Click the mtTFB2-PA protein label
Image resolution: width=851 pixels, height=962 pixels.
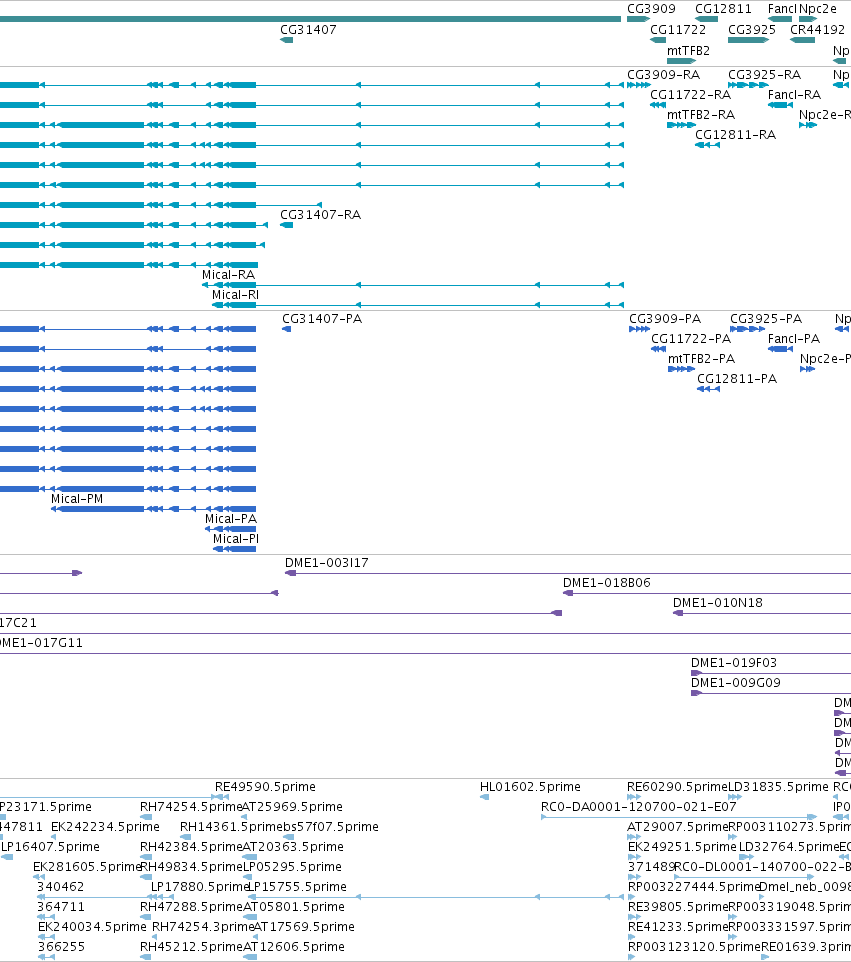click(701, 358)
